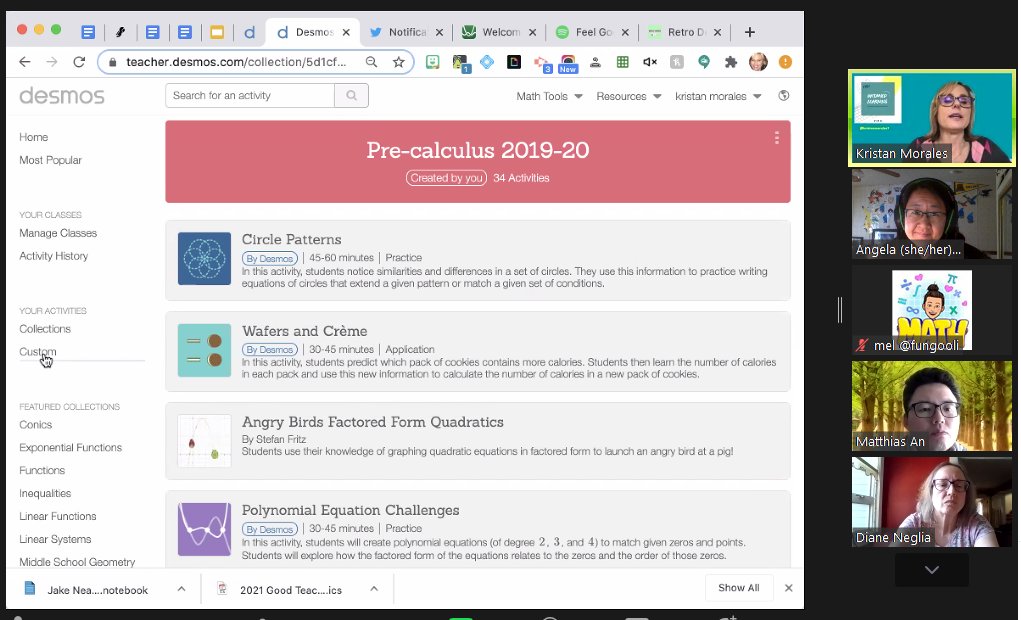Open Manage Classes
Image resolution: width=1021 pixels, height=620 pixels.
58,233
